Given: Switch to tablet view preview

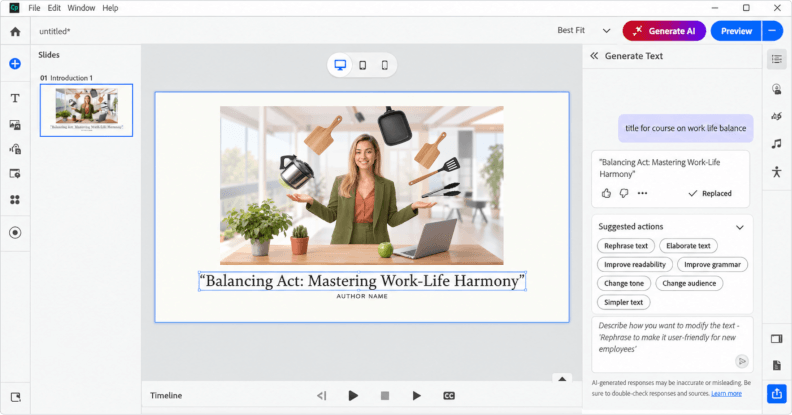Looking at the screenshot, I should (x=363, y=65).
